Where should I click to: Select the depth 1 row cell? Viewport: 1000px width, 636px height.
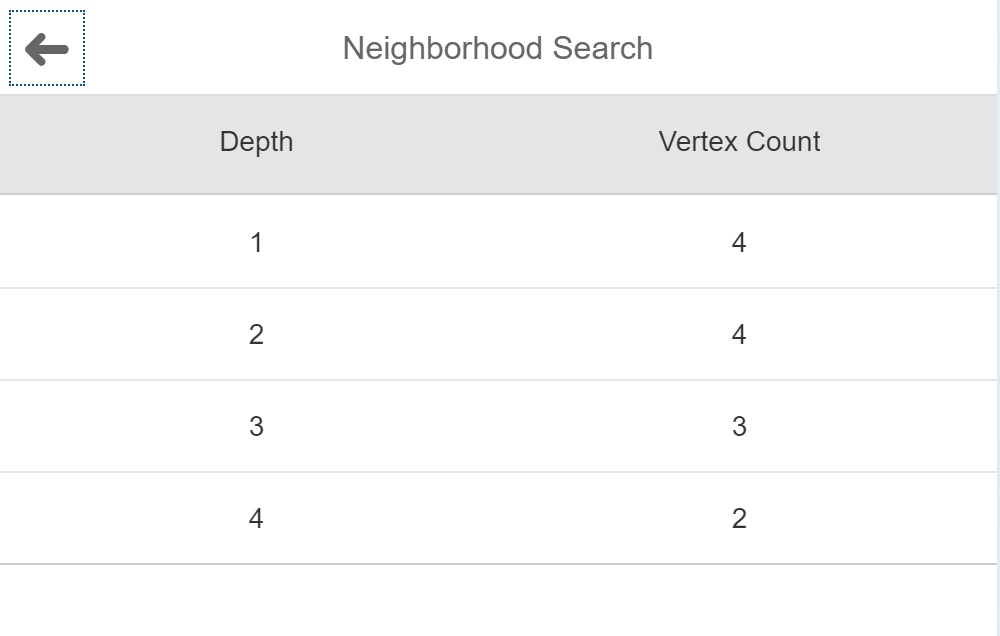(256, 242)
